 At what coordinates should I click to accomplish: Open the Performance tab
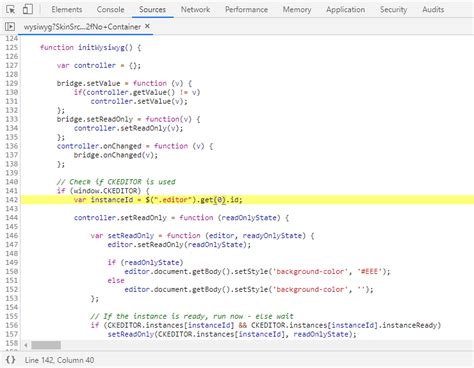click(246, 10)
